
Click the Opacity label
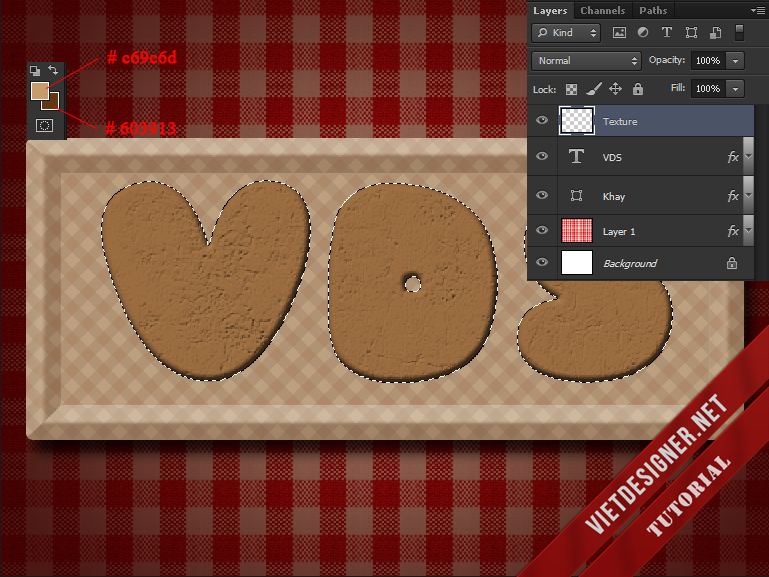pos(667,60)
